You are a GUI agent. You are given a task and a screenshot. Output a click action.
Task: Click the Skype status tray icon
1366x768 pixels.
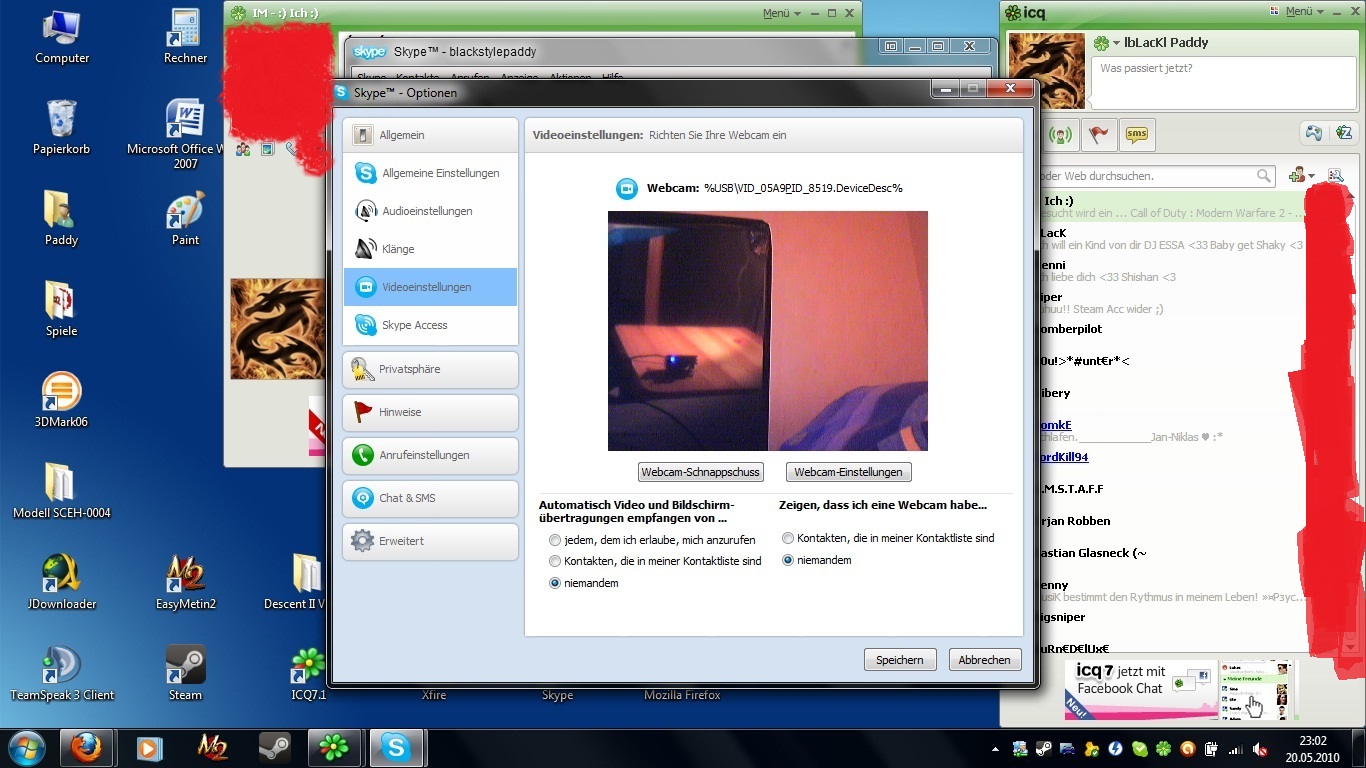(x=1139, y=748)
